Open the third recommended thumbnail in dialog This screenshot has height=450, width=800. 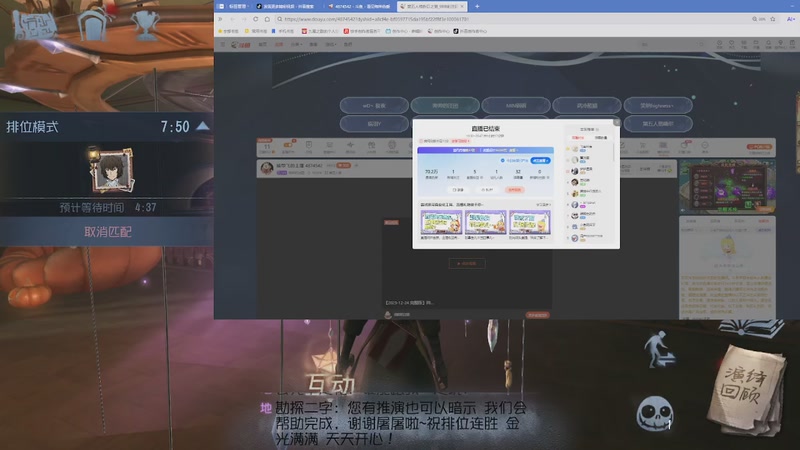tap(530, 222)
